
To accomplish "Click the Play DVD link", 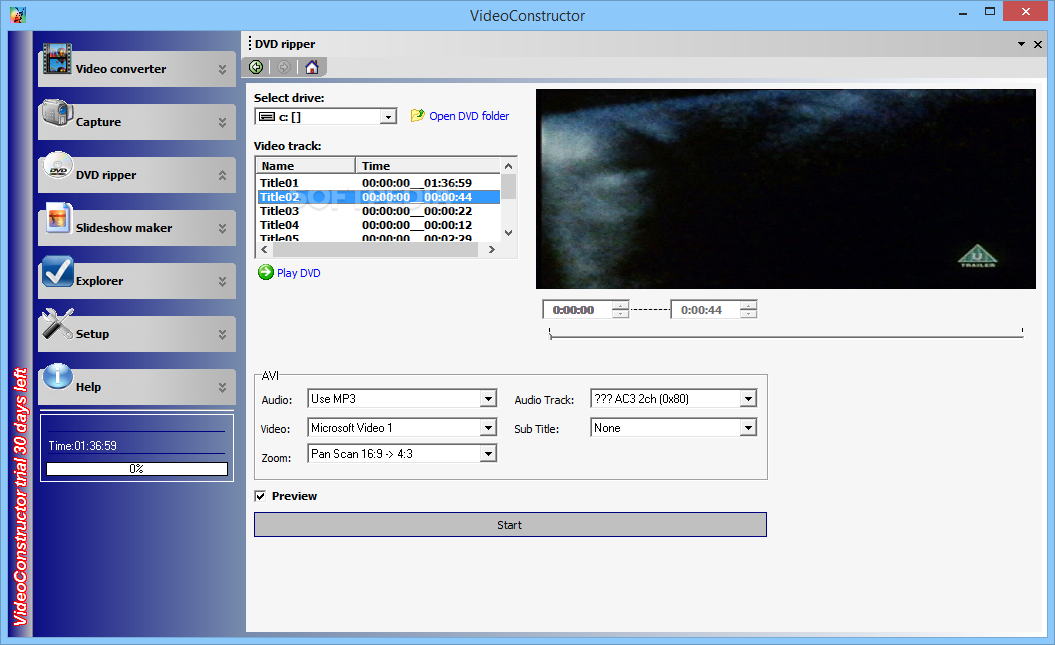I will pos(299,273).
